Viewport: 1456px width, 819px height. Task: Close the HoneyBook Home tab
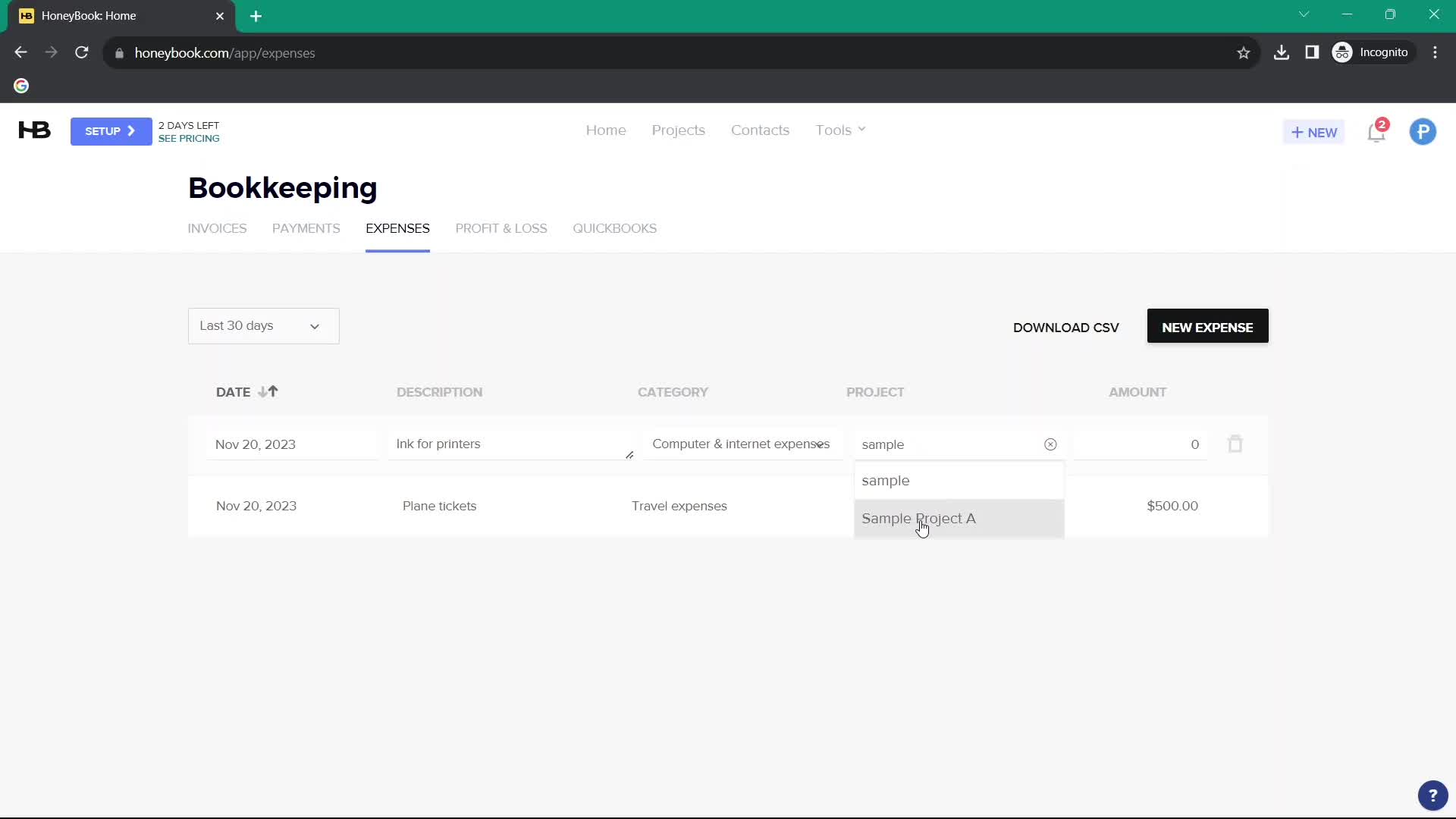pos(220,16)
